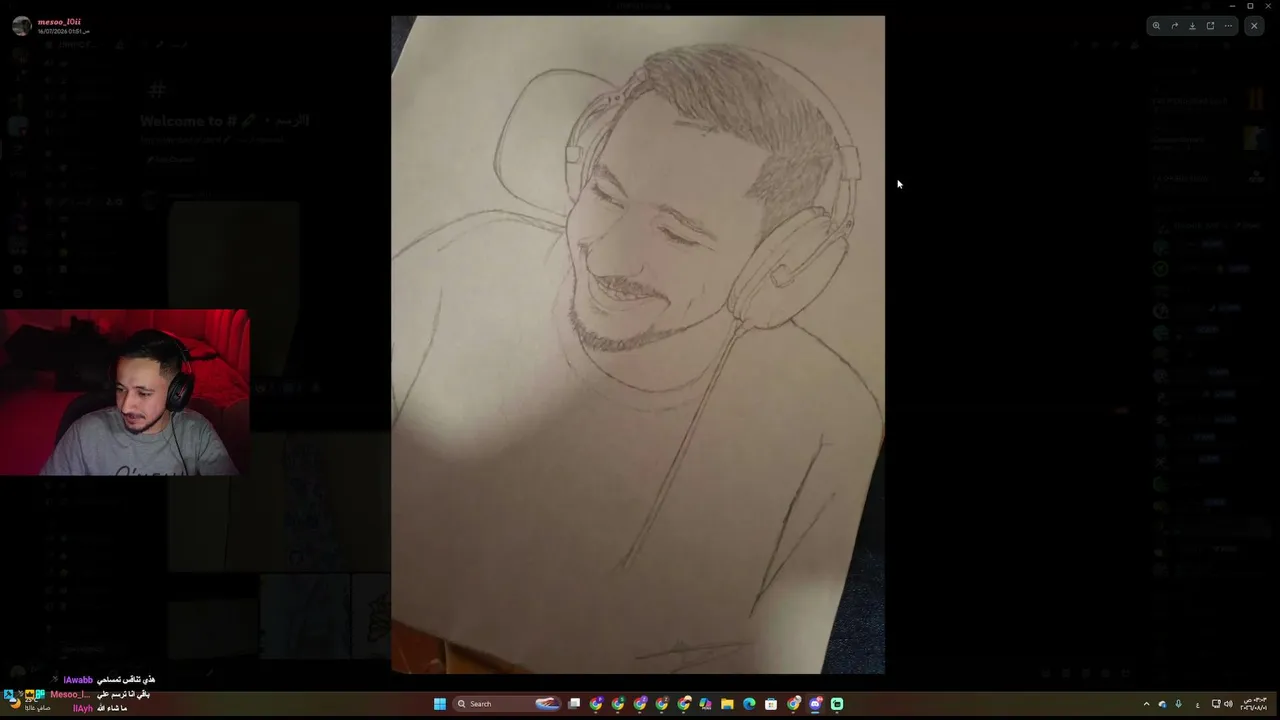1280x720 pixels.
Task: Click the microphone tray icon
Action: pyautogui.click(x=1178, y=704)
